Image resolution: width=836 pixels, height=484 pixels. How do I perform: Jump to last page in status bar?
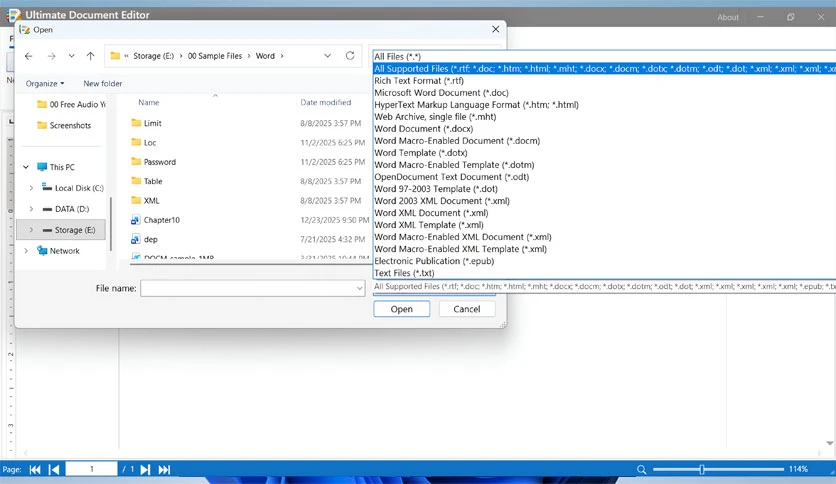pyautogui.click(x=164, y=470)
